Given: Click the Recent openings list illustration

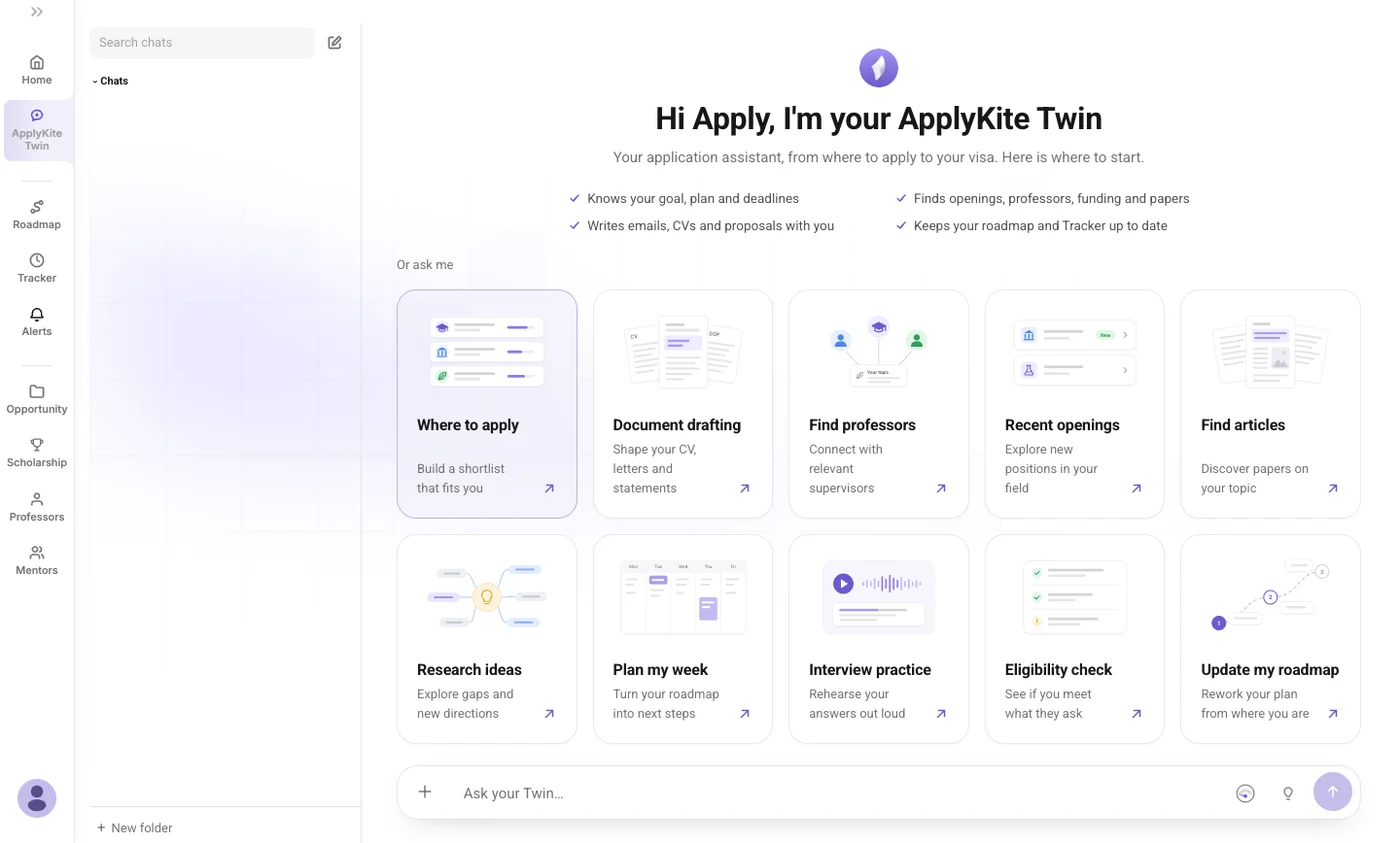Looking at the screenshot, I should tap(1075, 352).
